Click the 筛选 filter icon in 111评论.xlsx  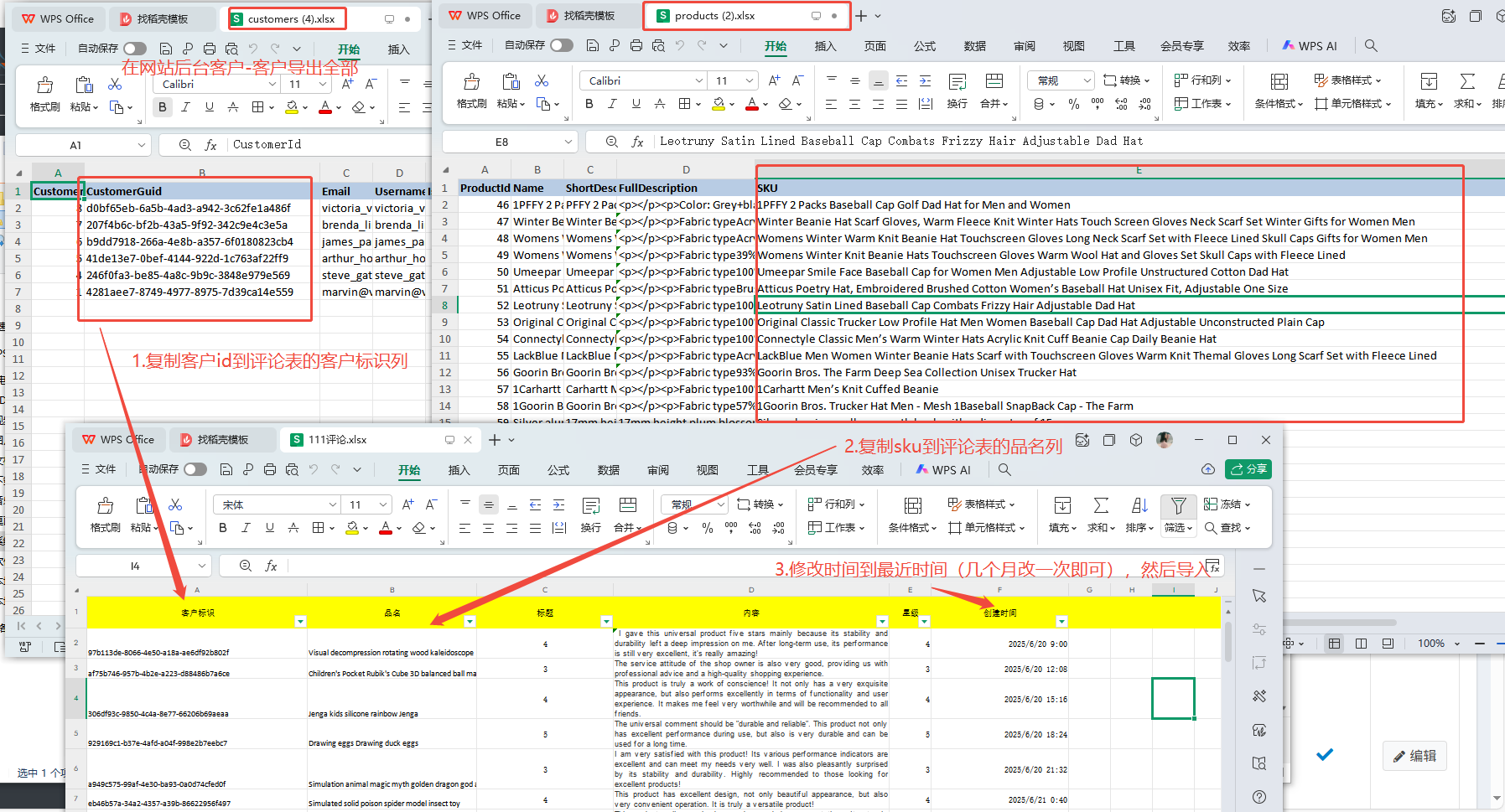coord(1178,506)
